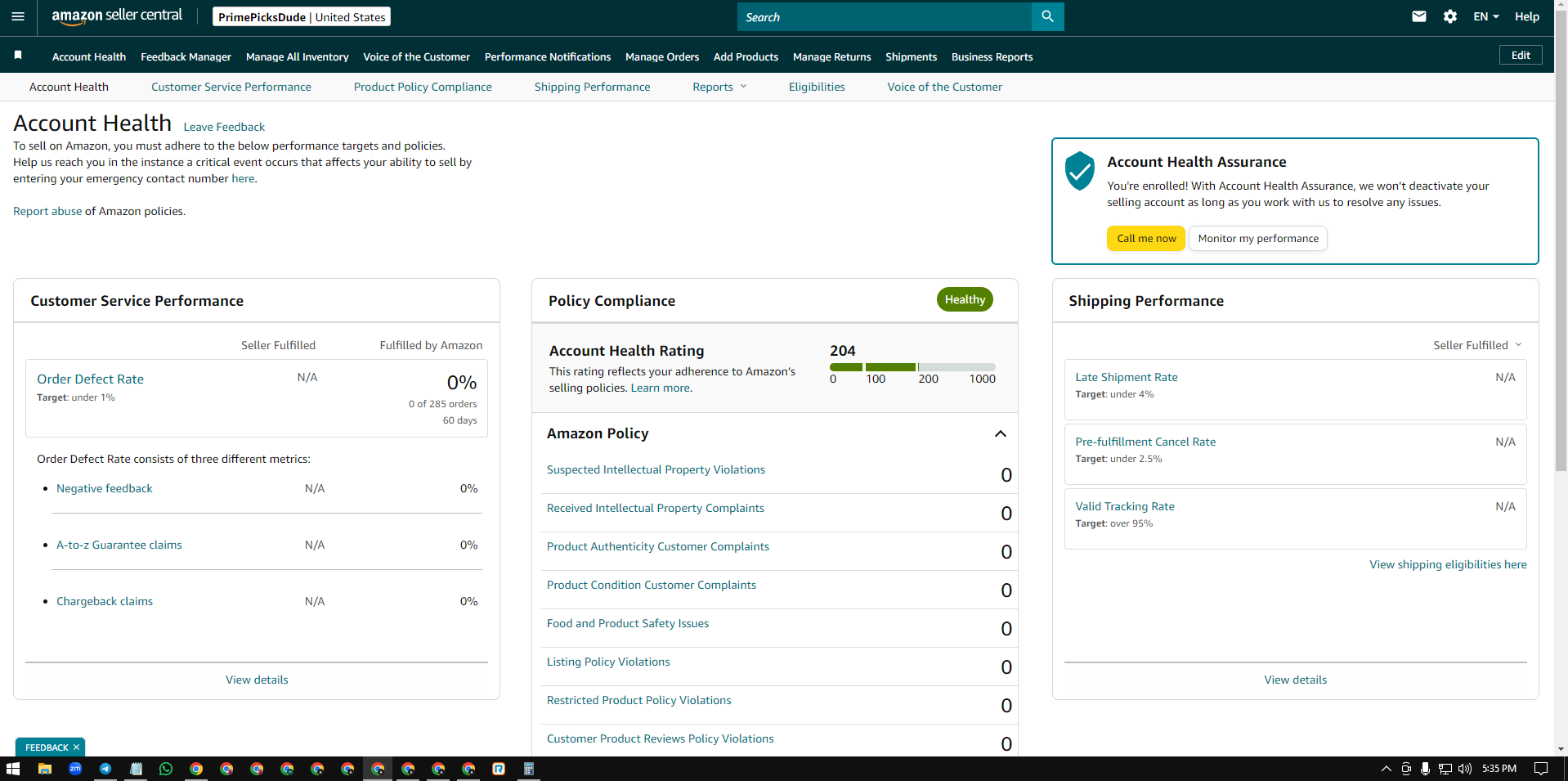Open the messages envelope icon
This screenshot has height=781, width=1568.
(1419, 16)
